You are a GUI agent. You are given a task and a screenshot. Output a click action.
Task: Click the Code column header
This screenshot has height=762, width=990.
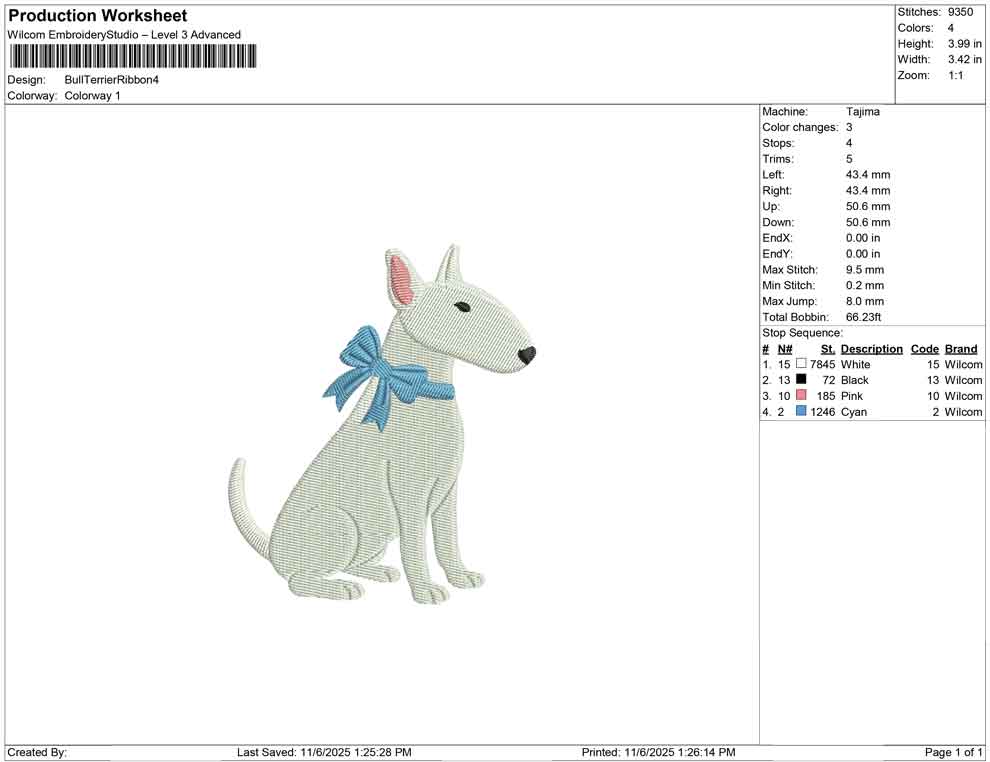coord(924,349)
